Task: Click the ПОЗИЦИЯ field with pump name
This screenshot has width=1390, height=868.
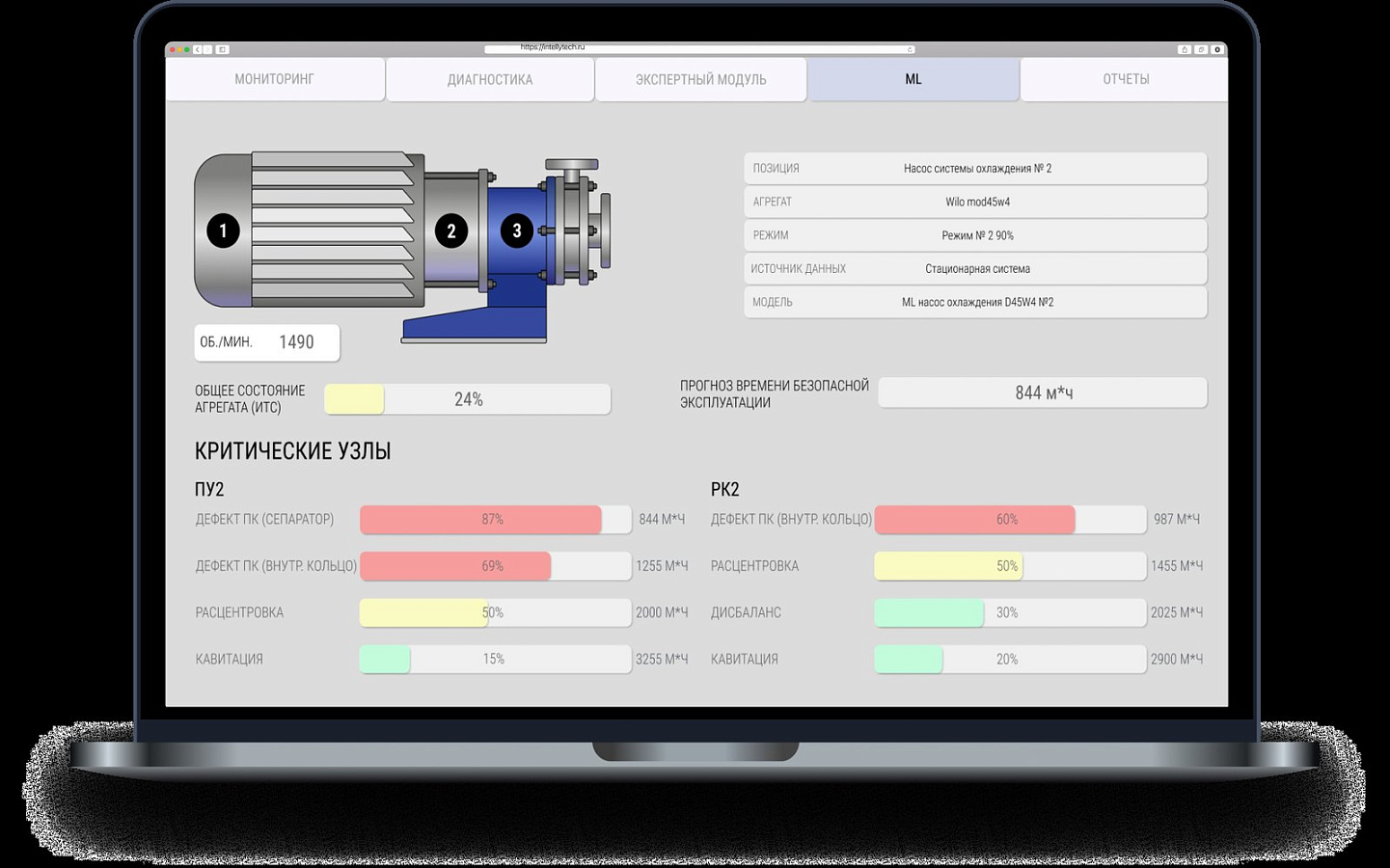Action: (975, 168)
